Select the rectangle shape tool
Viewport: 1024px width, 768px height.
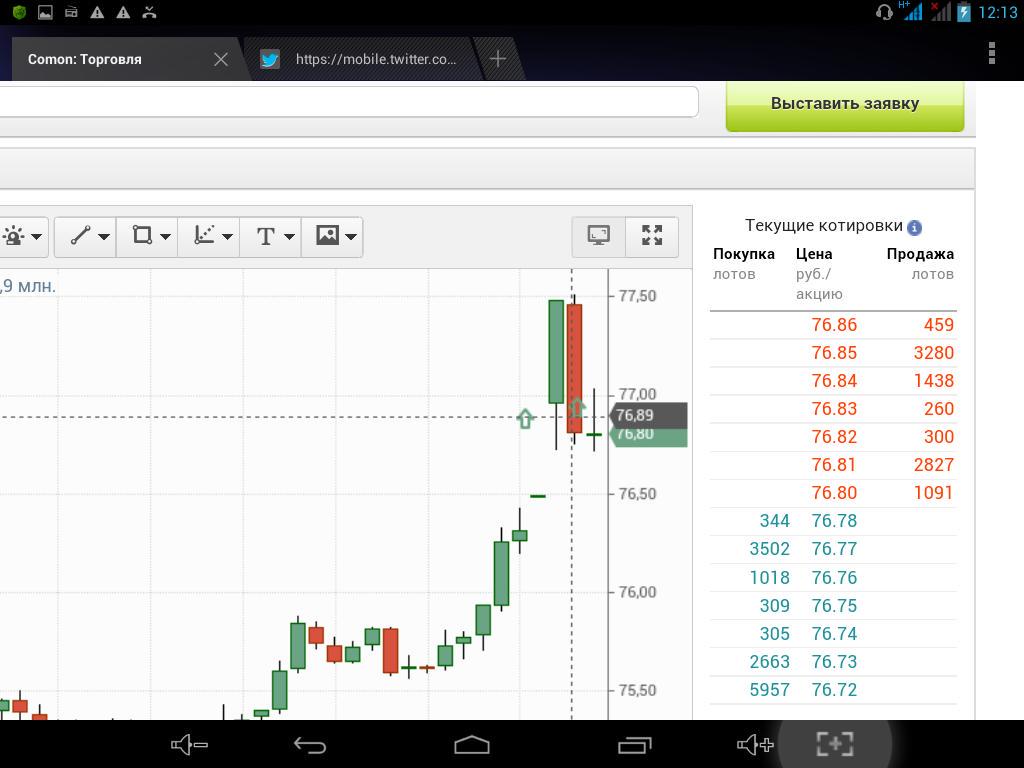pos(142,235)
